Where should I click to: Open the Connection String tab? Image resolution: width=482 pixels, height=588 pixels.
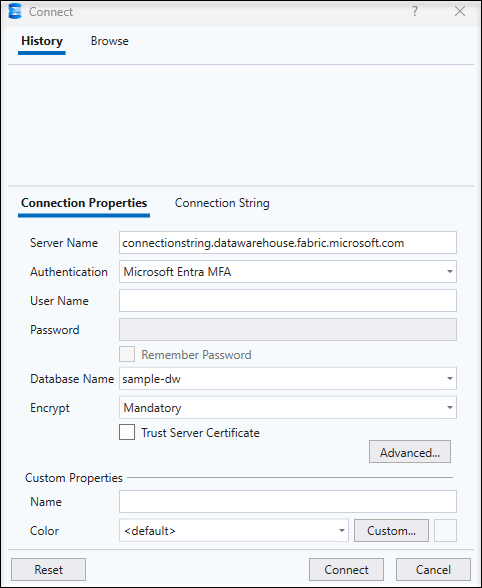pyautogui.click(x=222, y=203)
